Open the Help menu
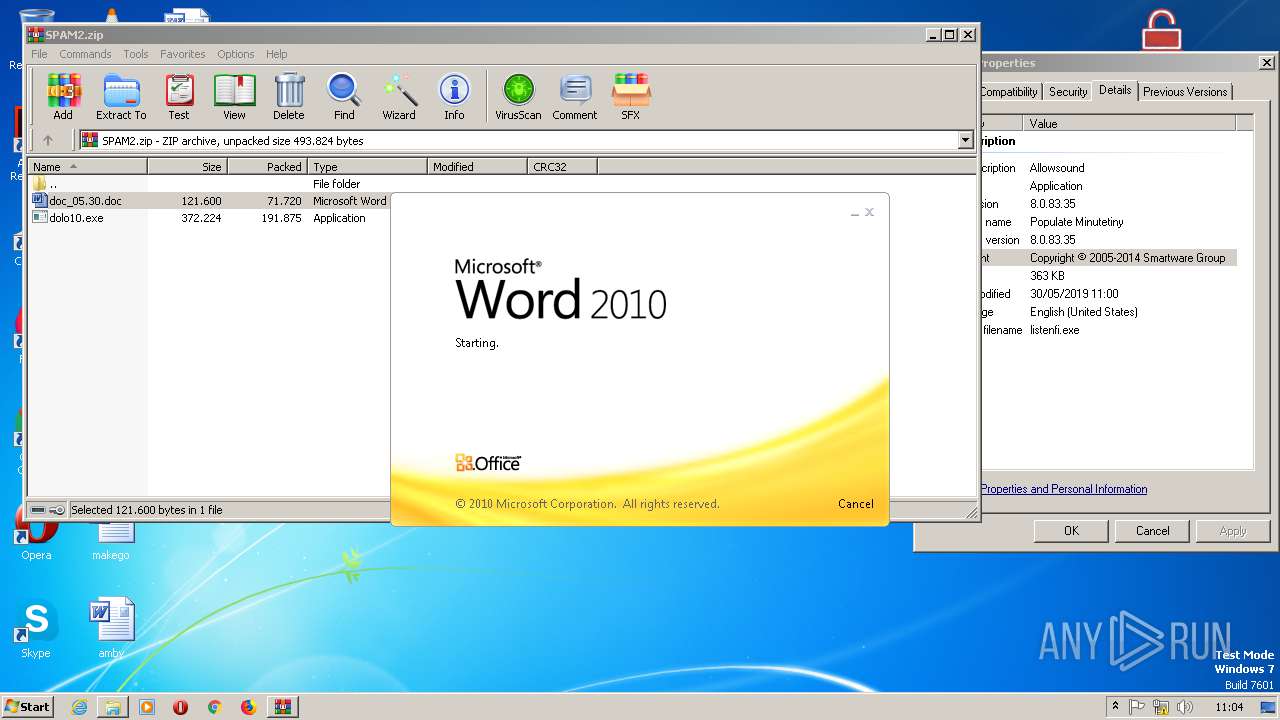 [x=277, y=54]
